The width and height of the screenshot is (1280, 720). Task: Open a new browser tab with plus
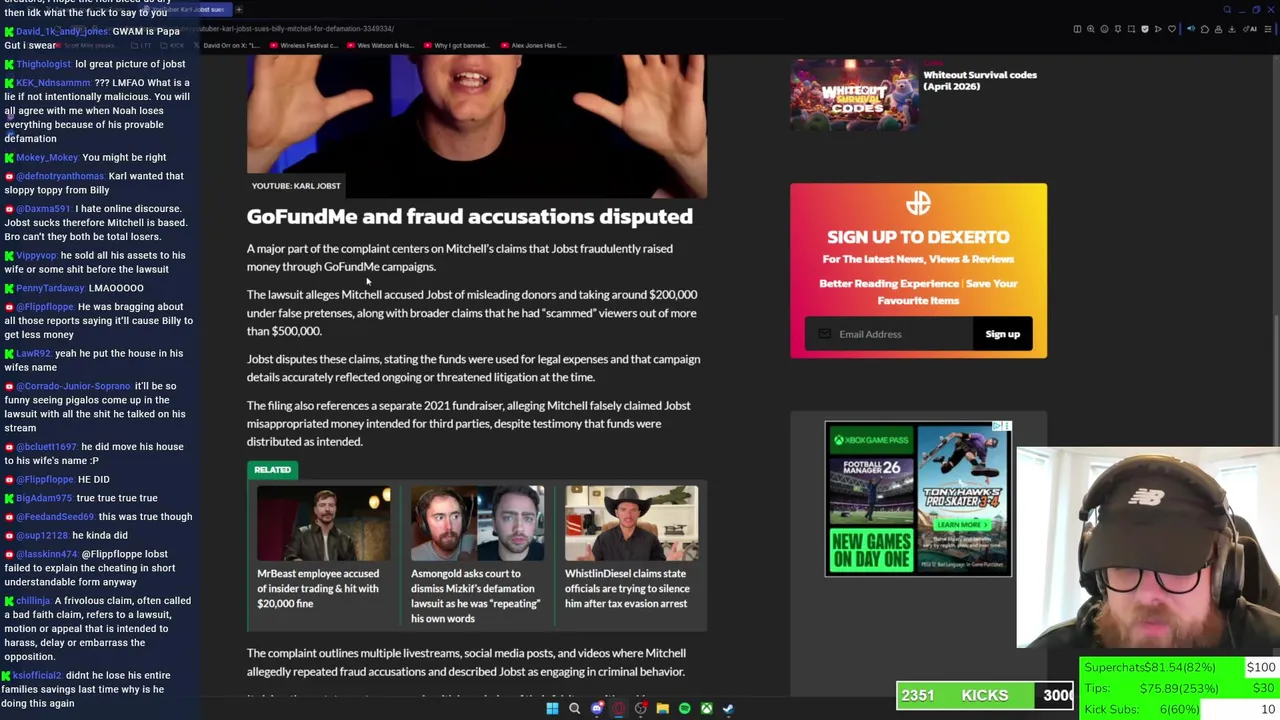tap(239, 9)
